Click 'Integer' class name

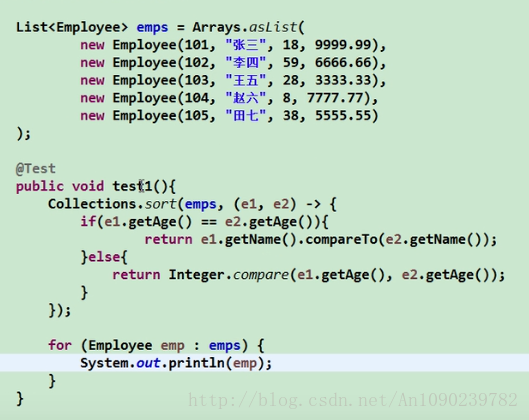coord(196,275)
